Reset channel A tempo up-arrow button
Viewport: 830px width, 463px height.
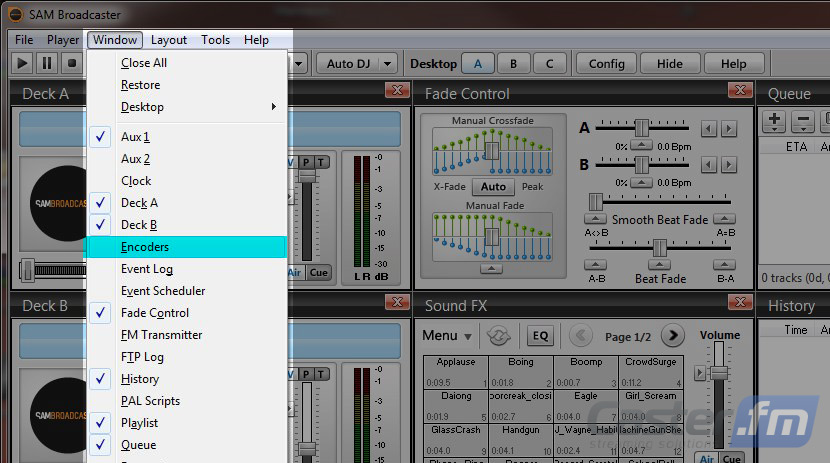[642, 146]
